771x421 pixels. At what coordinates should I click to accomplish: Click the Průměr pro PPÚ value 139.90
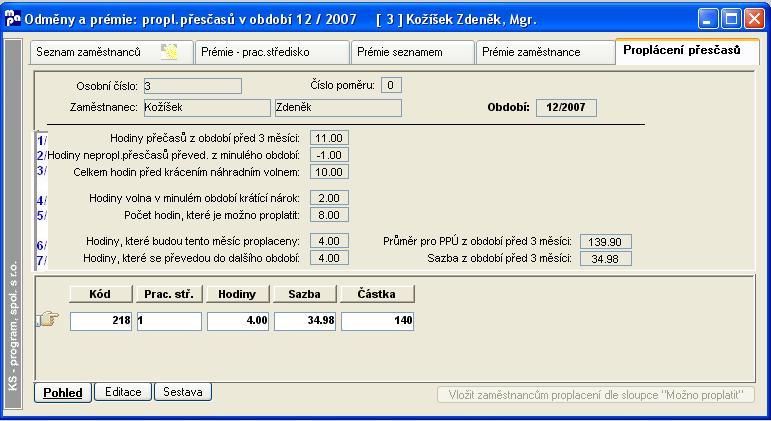click(x=605, y=241)
